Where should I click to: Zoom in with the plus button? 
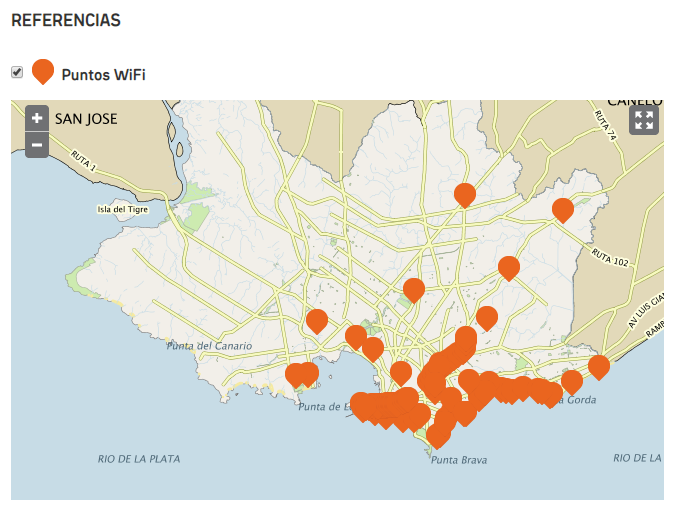(x=37, y=118)
